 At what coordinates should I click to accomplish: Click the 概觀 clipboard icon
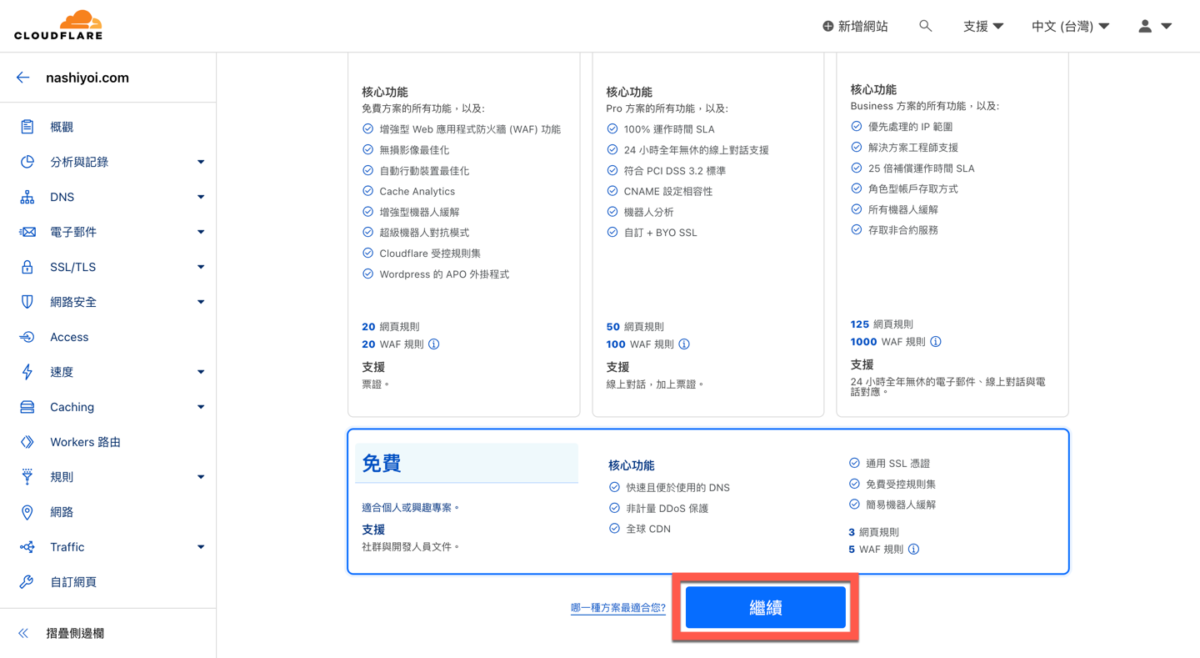pyautogui.click(x=28, y=127)
